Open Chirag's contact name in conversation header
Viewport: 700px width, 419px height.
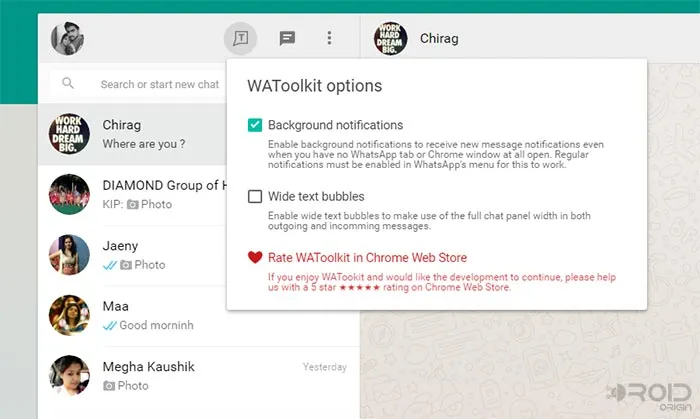point(439,39)
